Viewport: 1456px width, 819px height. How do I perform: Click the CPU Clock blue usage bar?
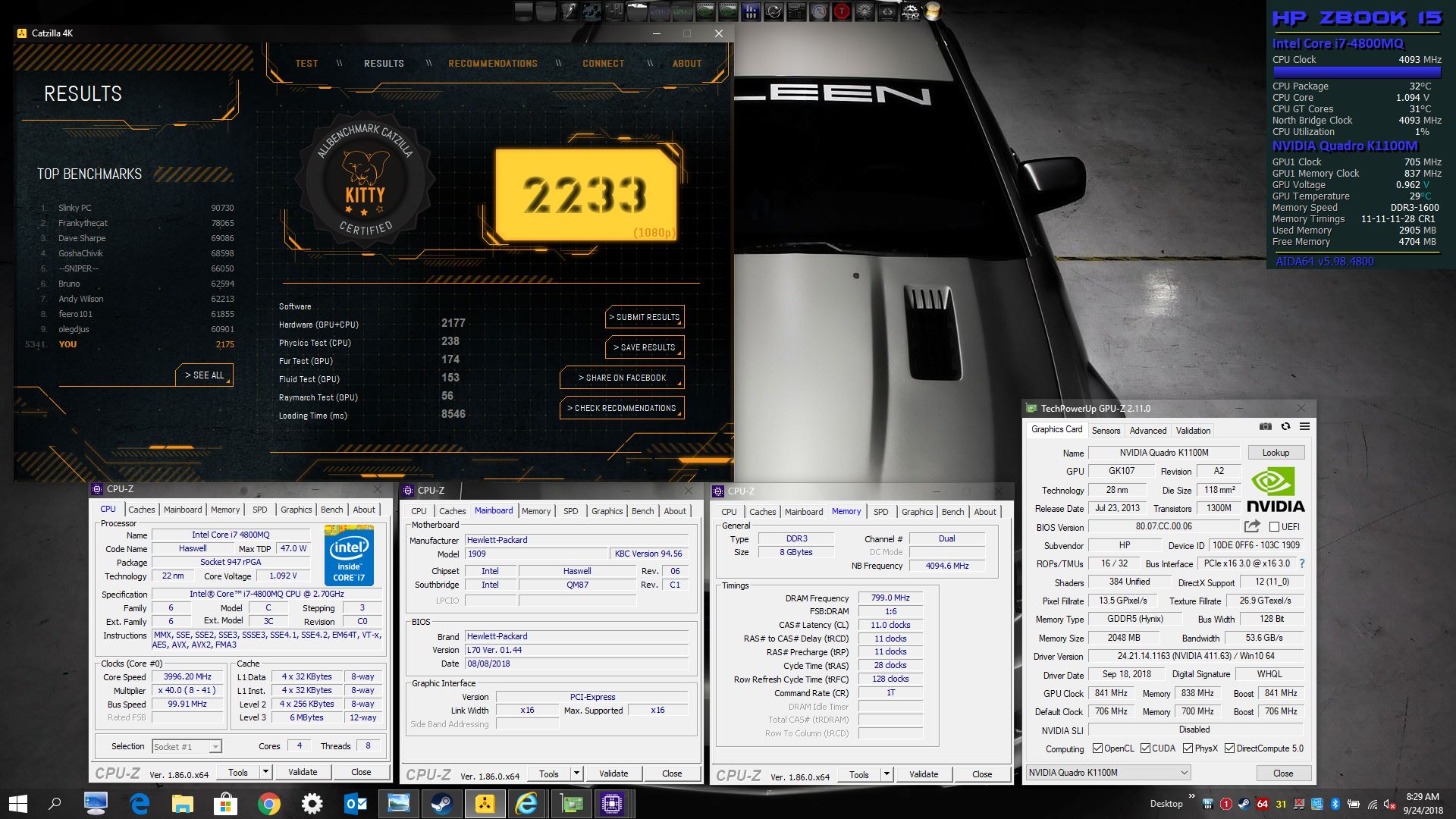coord(1357,73)
